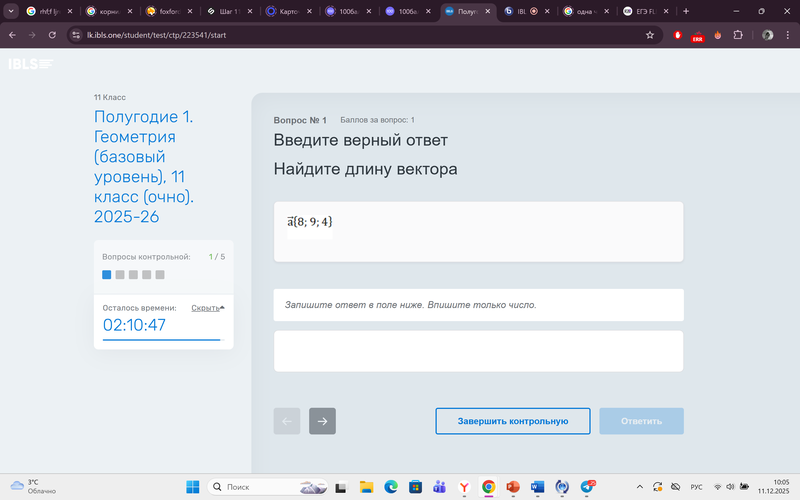Click the previous question left arrow

click(287, 421)
